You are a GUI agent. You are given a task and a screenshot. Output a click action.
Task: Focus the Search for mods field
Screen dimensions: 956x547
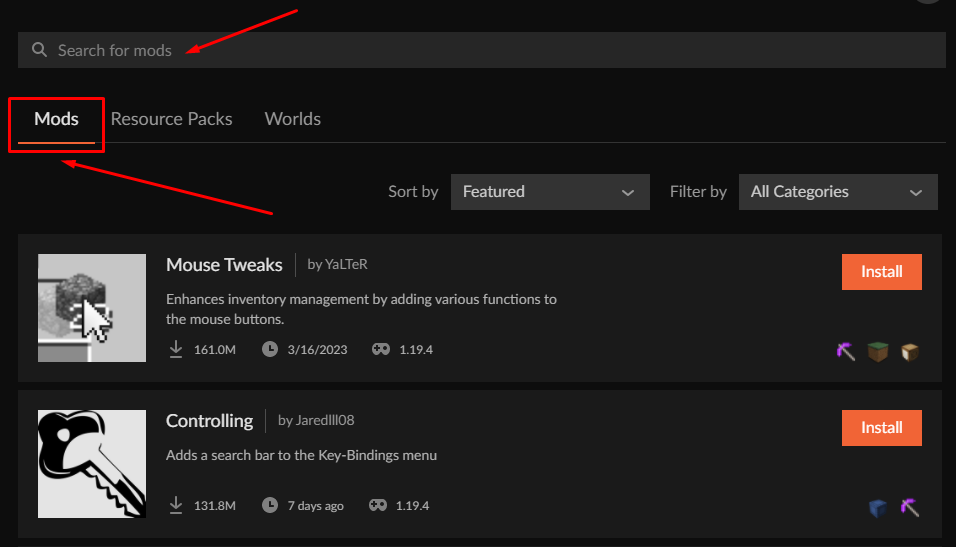point(480,50)
